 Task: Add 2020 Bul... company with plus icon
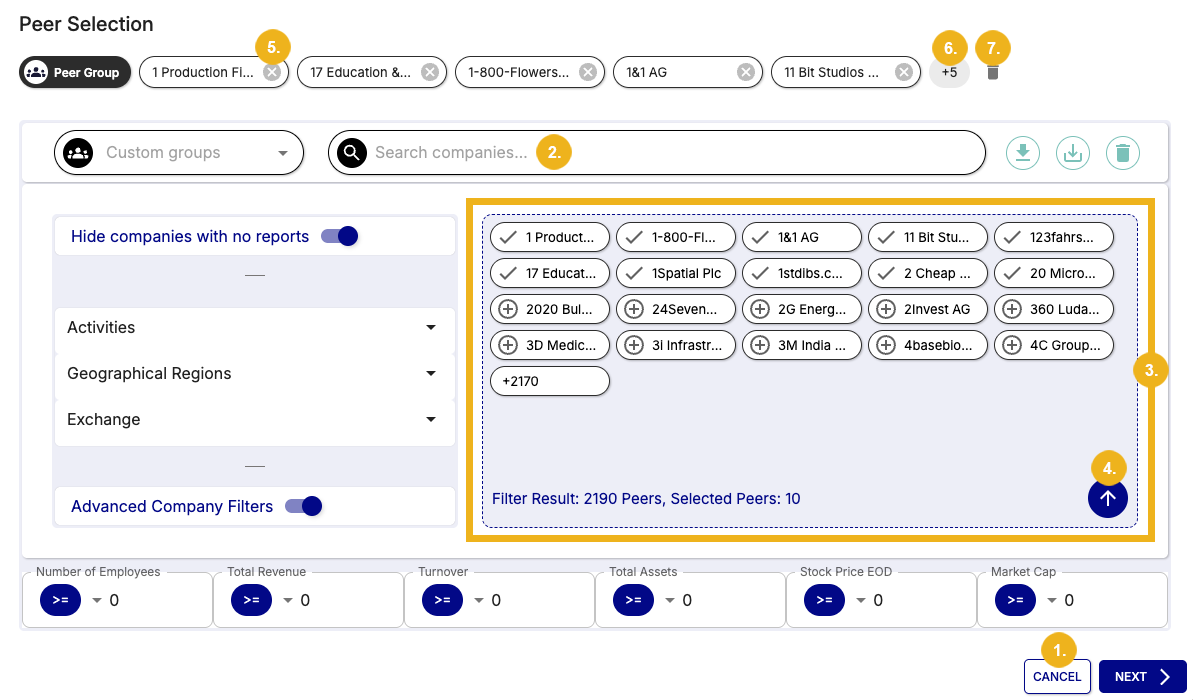[508, 309]
